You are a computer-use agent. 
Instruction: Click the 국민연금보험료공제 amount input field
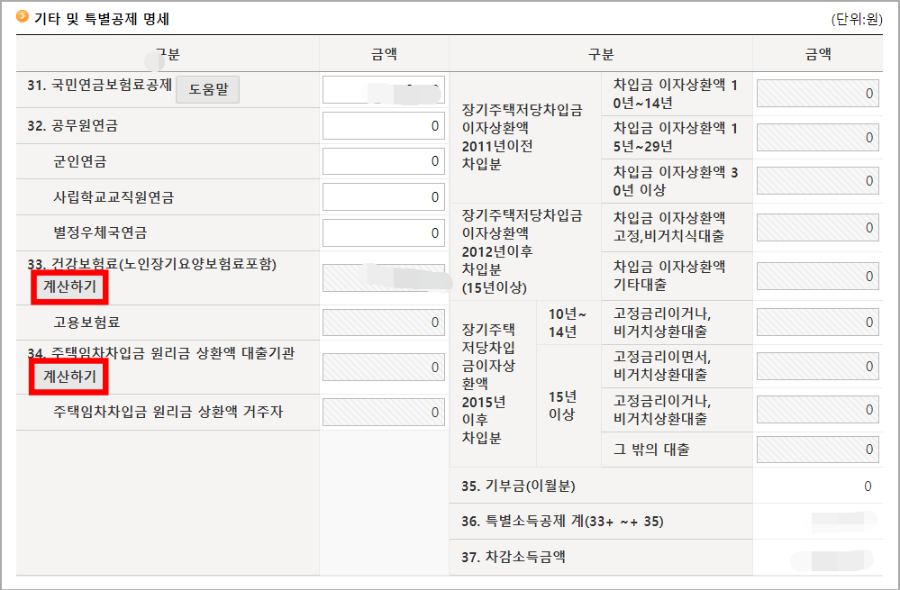tap(384, 89)
